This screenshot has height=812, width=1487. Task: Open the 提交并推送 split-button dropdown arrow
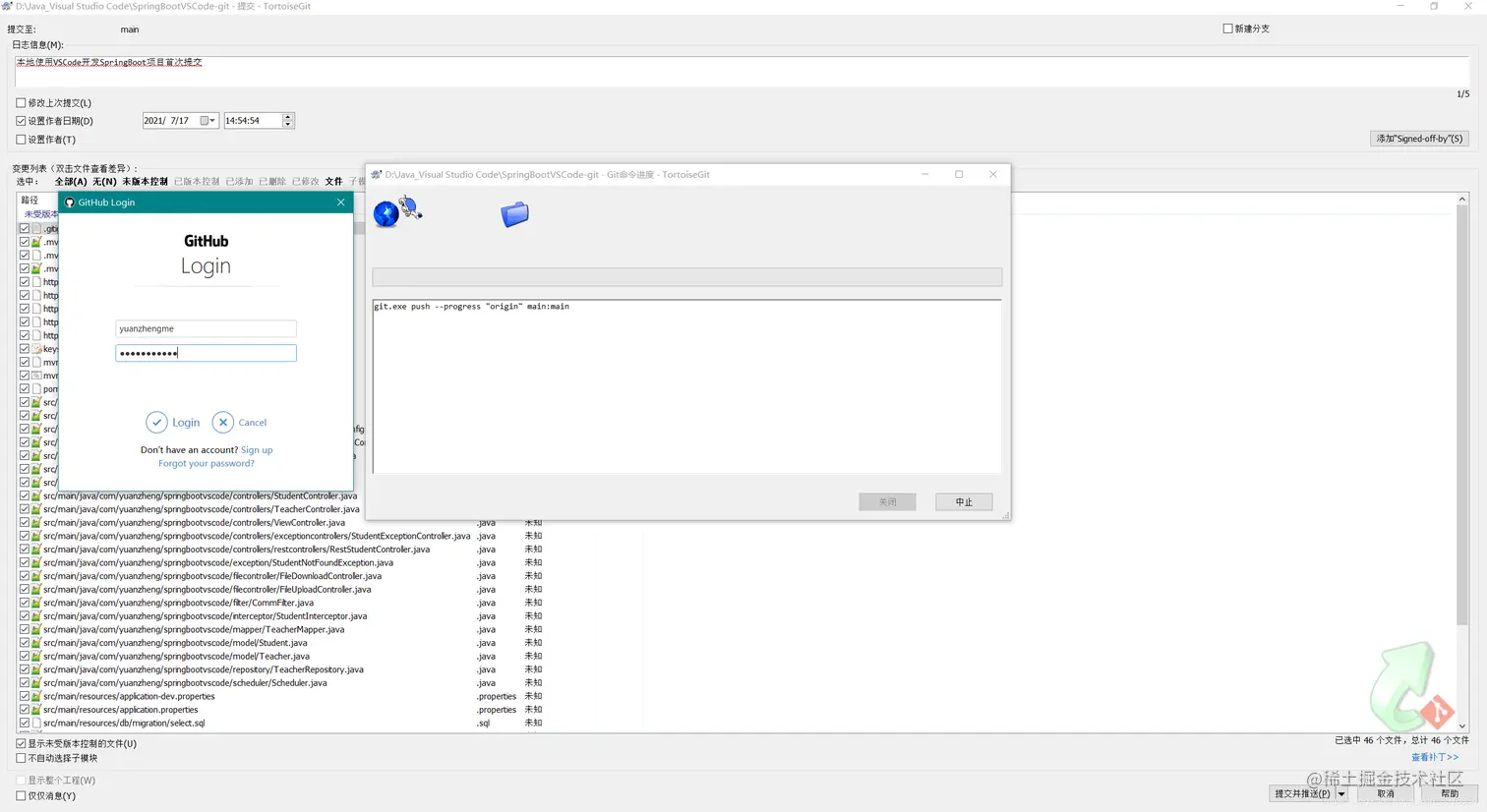pos(1341,793)
